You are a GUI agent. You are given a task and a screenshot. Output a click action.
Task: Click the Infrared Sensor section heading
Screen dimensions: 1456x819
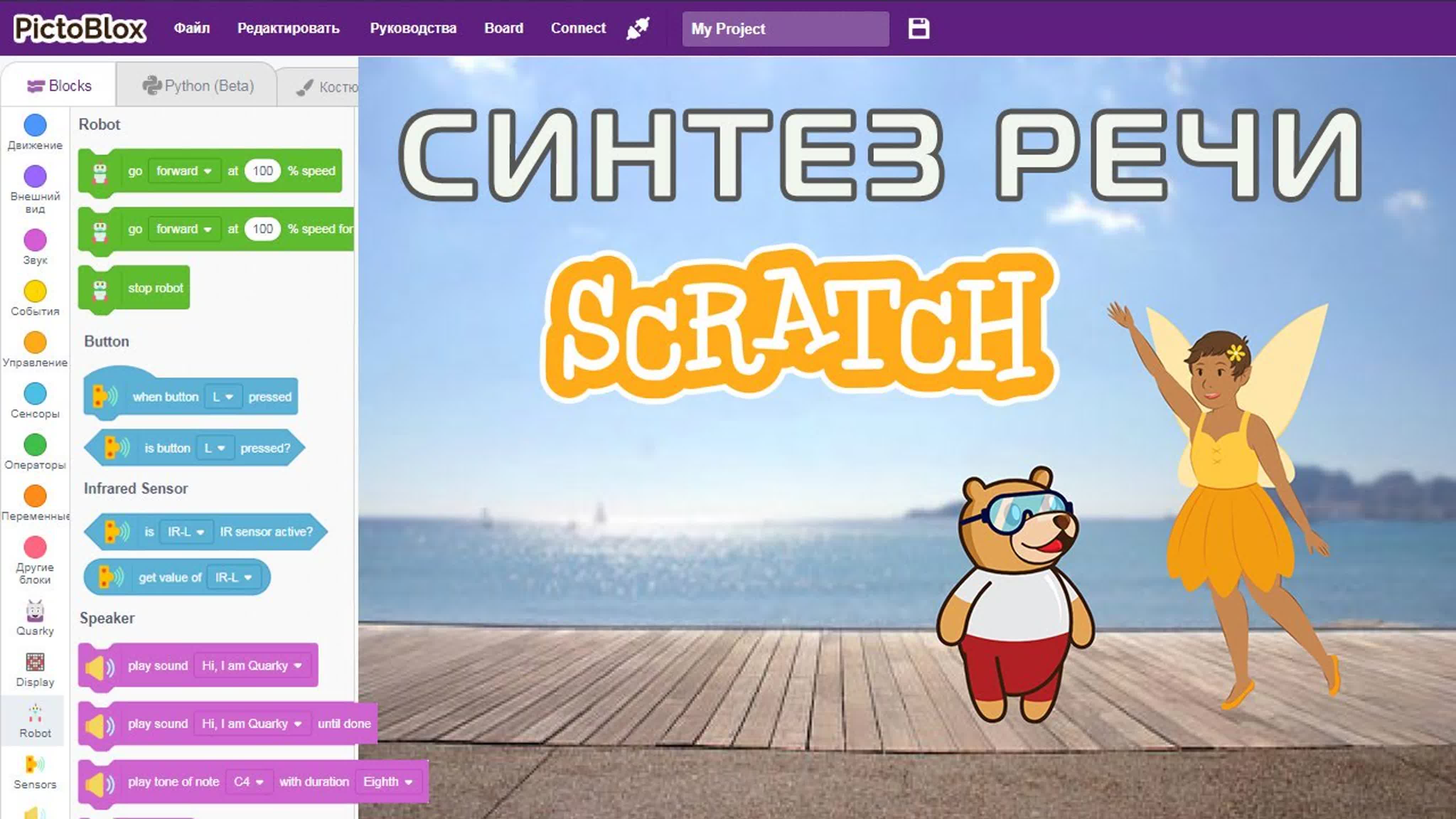click(x=136, y=488)
